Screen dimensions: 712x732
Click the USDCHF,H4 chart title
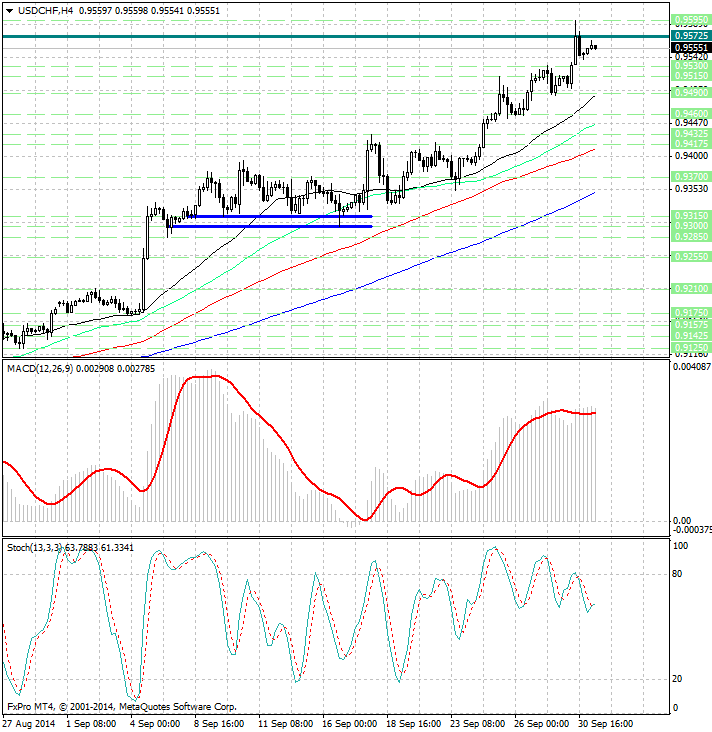pyautogui.click(x=38, y=10)
